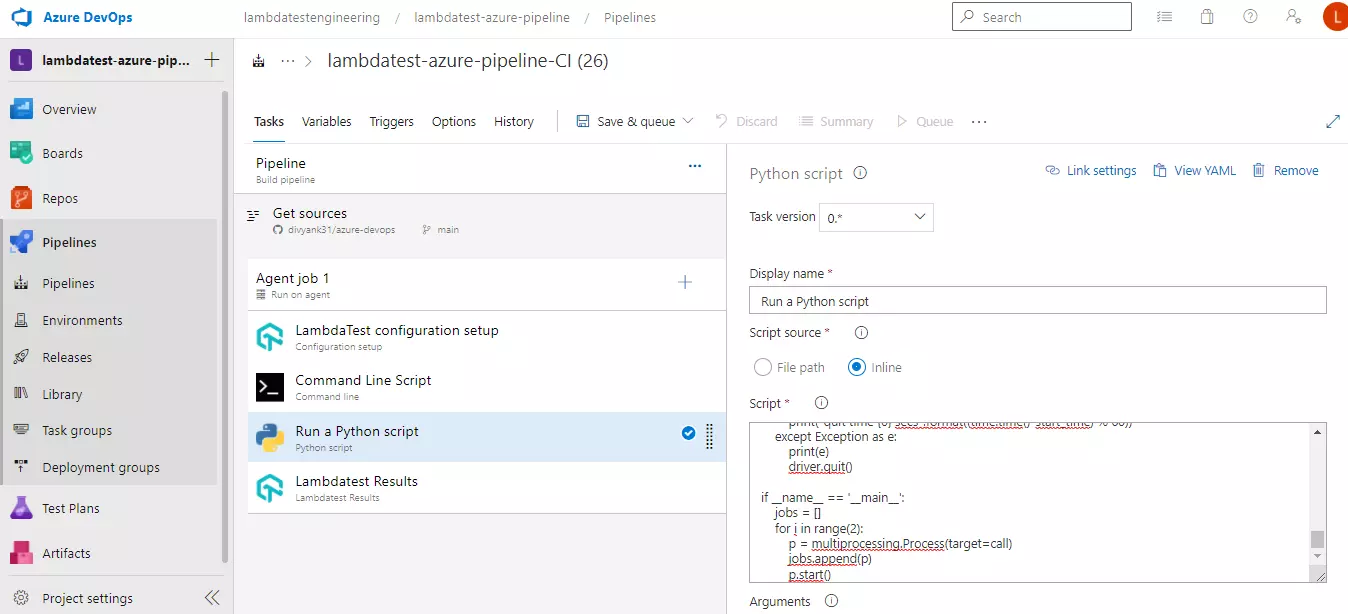Open the Marketplace shopping bag icon
Screen dimensions: 1348x614
[x=1207, y=16]
